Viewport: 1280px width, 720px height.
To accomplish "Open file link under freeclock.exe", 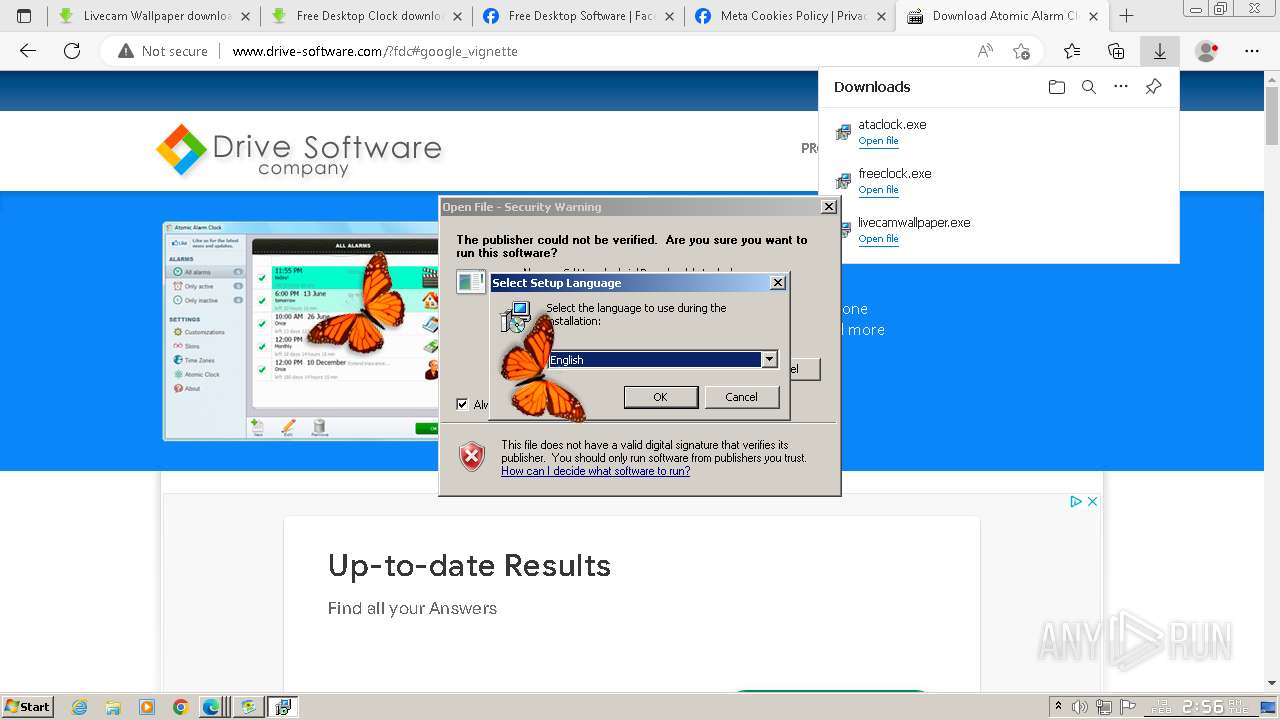I will [x=878, y=190].
